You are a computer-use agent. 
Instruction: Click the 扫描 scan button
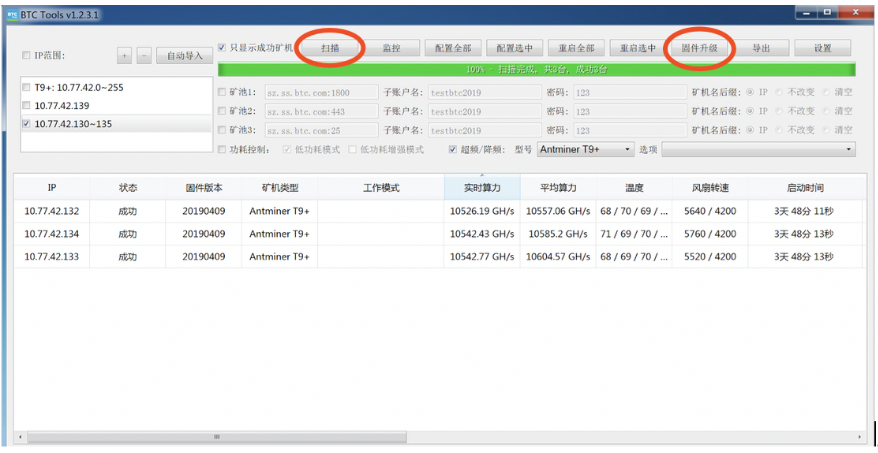[330, 48]
